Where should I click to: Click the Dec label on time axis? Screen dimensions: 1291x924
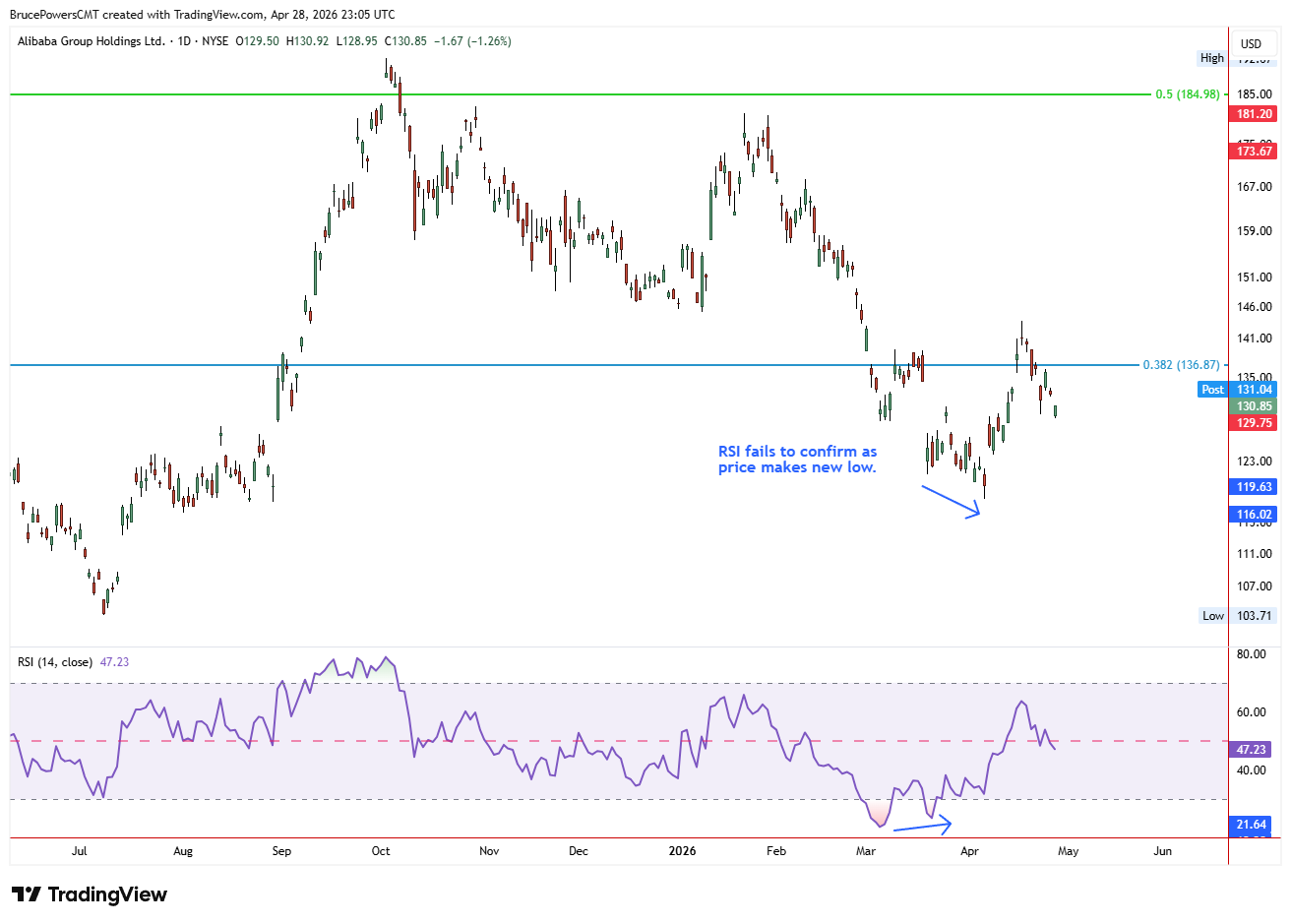pyautogui.click(x=579, y=851)
